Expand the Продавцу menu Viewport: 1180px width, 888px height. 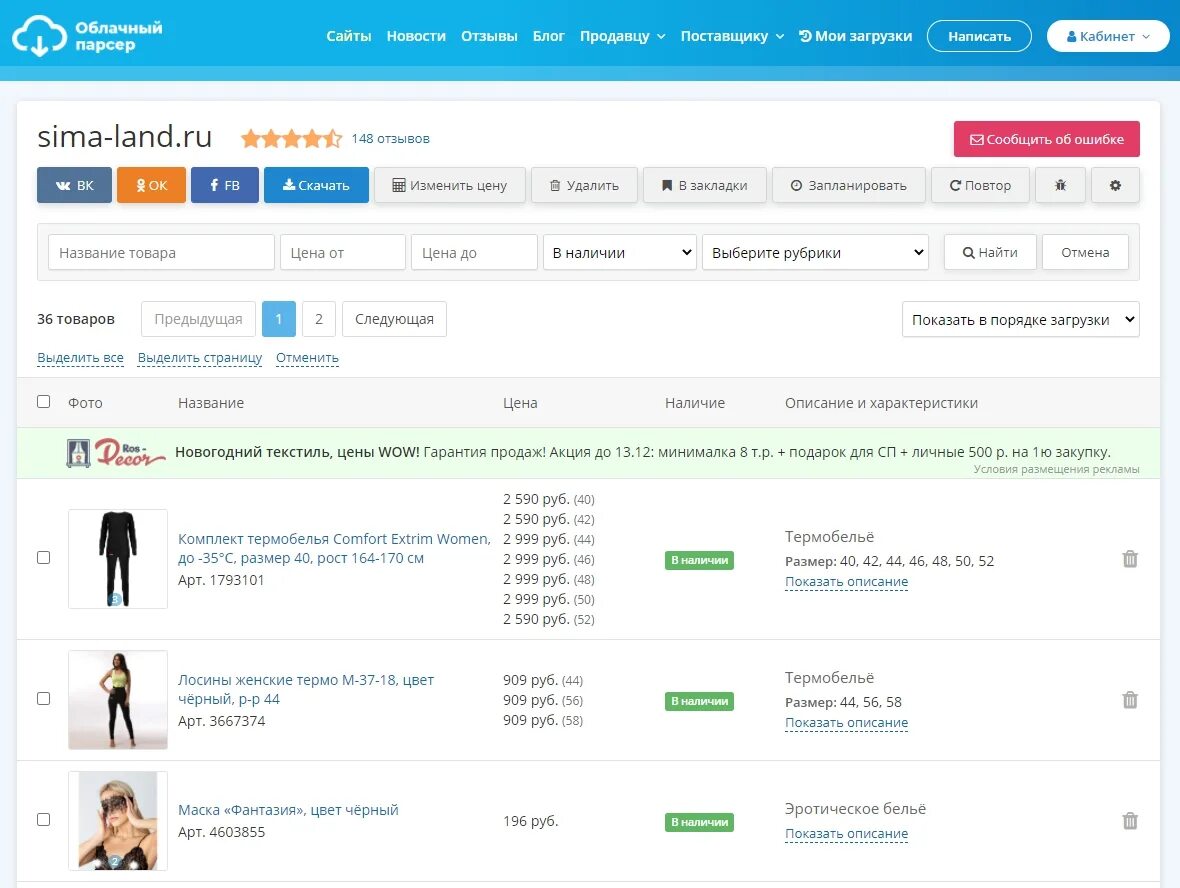click(x=622, y=36)
